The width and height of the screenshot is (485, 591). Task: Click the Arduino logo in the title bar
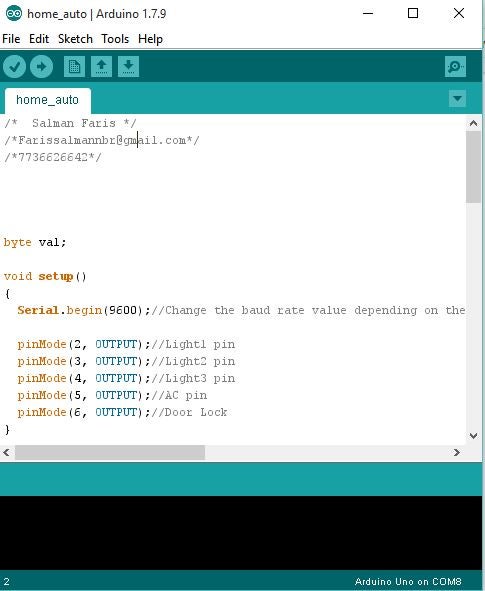click(14, 14)
